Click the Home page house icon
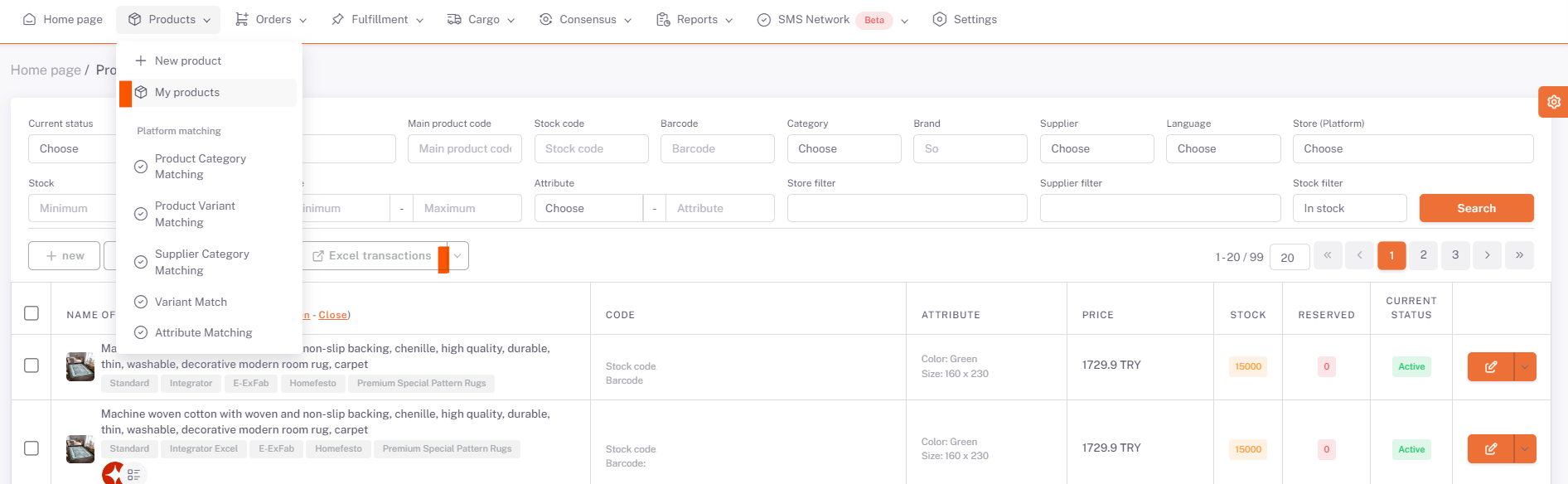The image size is (1568, 484). (x=29, y=19)
